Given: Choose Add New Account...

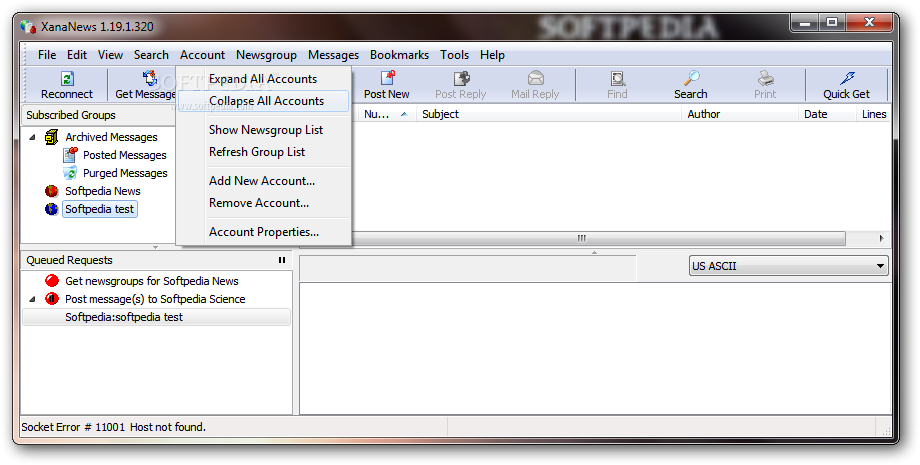Looking at the screenshot, I should pos(263,181).
